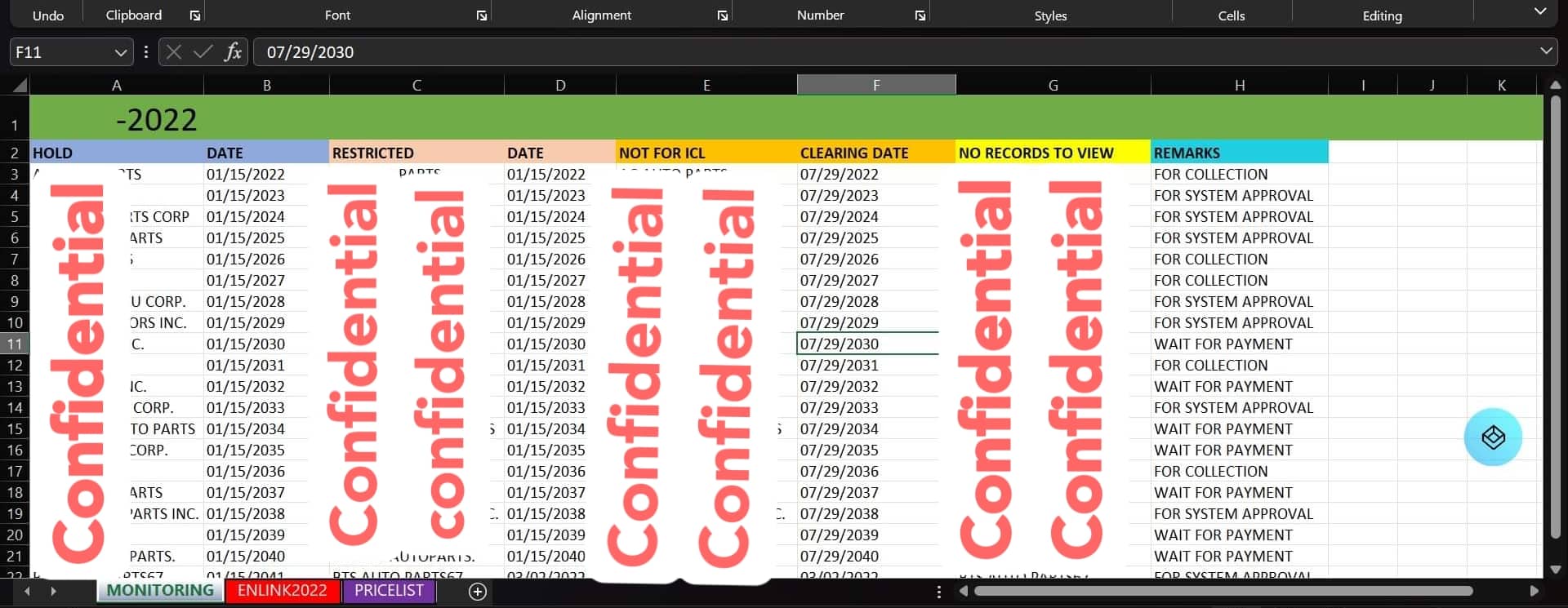Select the row 11 header
Image resolution: width=1568 pixels, height=608 pixels.
coord(15,344)
